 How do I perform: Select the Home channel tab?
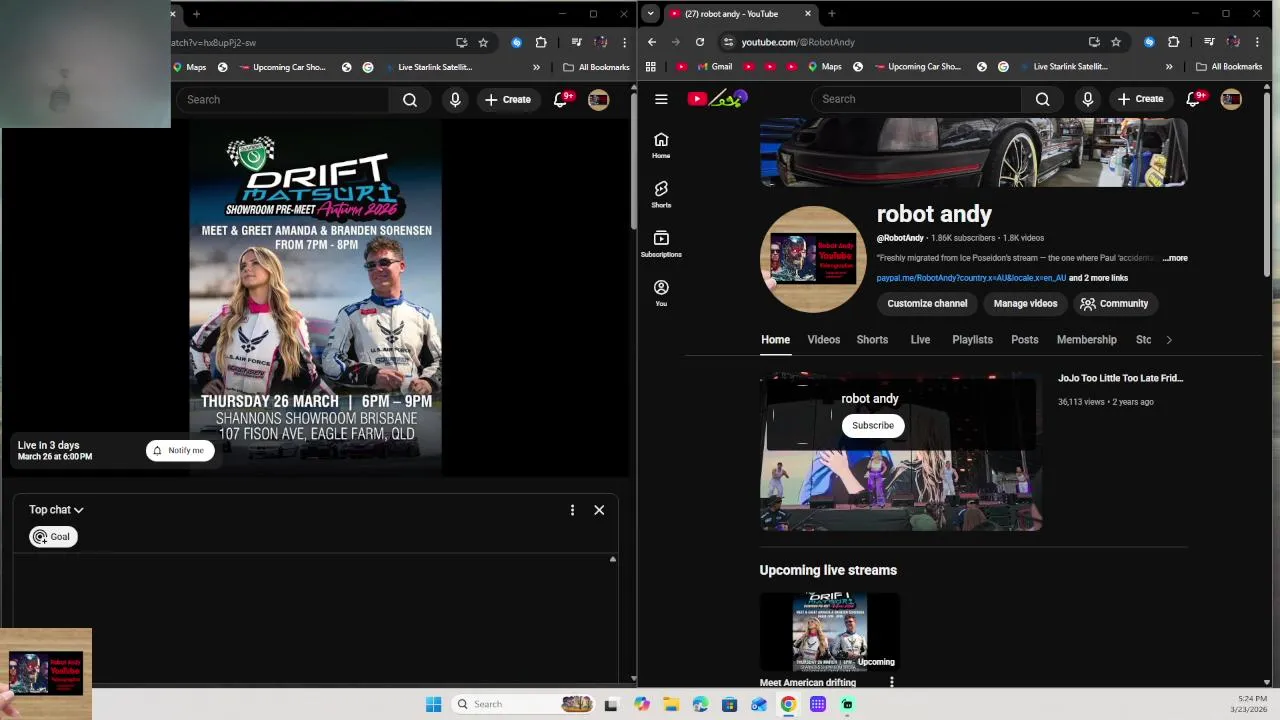tap(775, 340)
